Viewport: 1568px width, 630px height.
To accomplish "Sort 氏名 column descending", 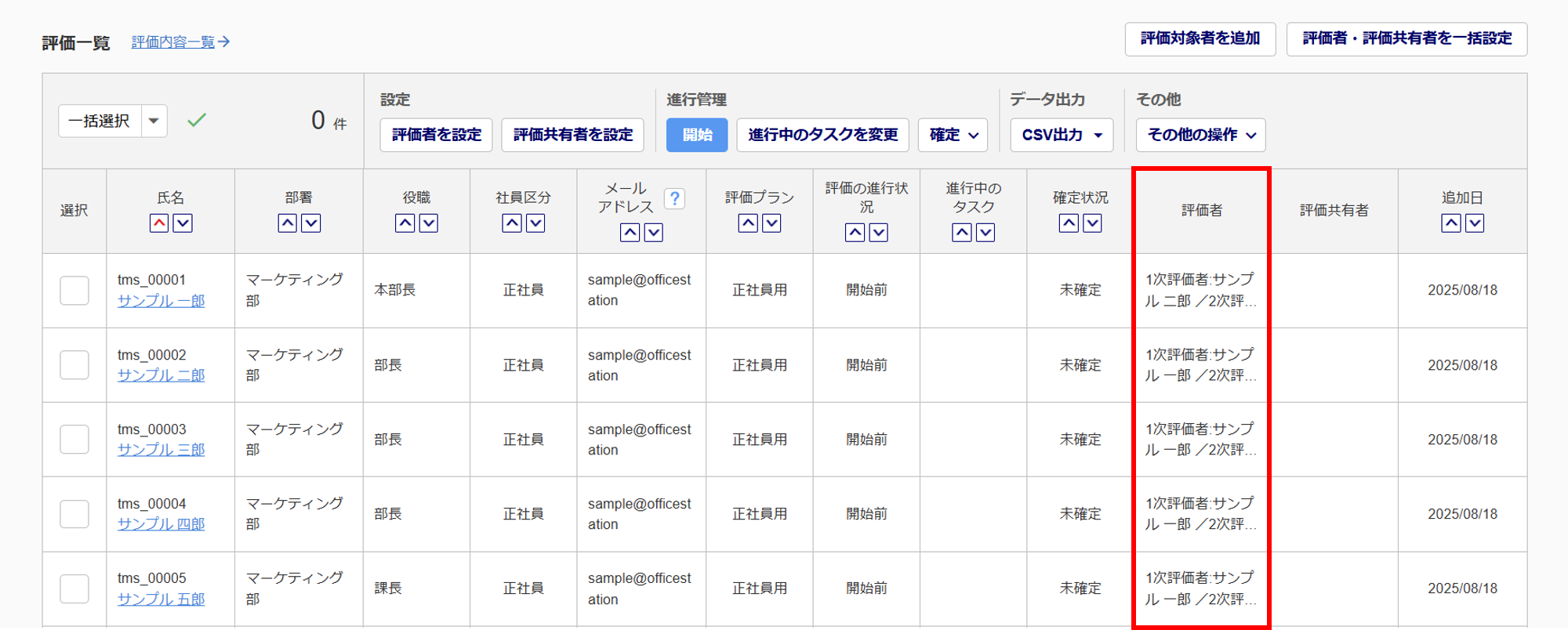I will click(183, 223).
